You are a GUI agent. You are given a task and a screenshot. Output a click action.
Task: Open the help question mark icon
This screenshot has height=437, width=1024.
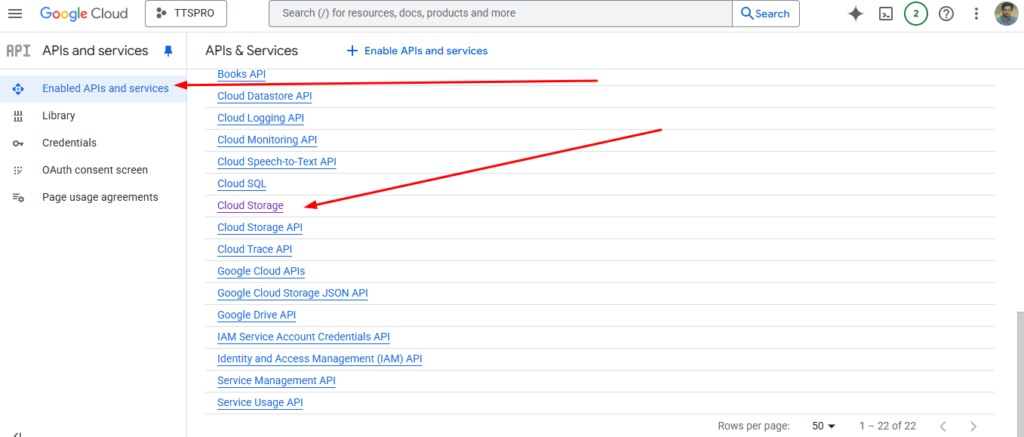[x=945, y=14]
